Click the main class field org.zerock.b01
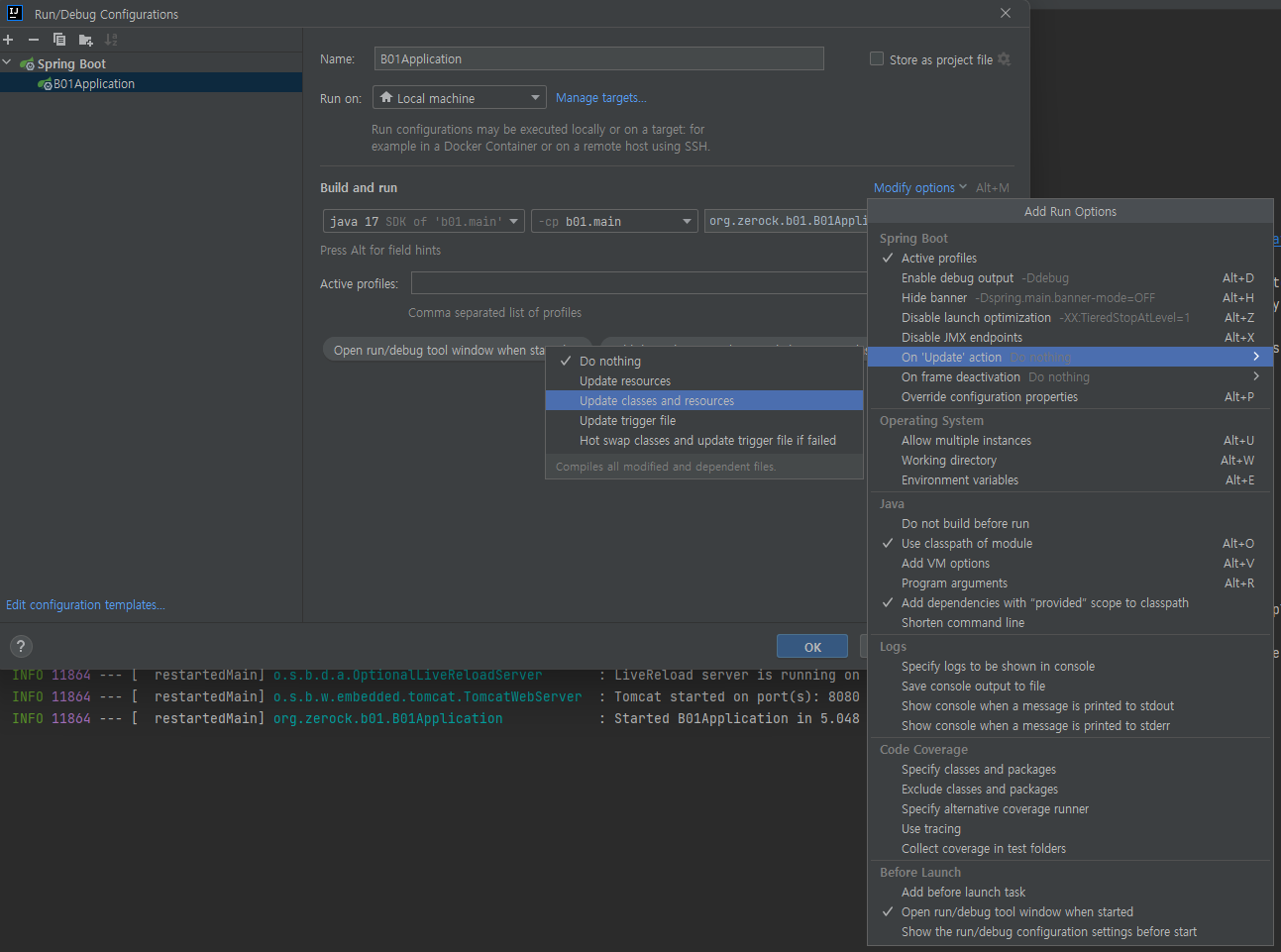 [786, 222]
